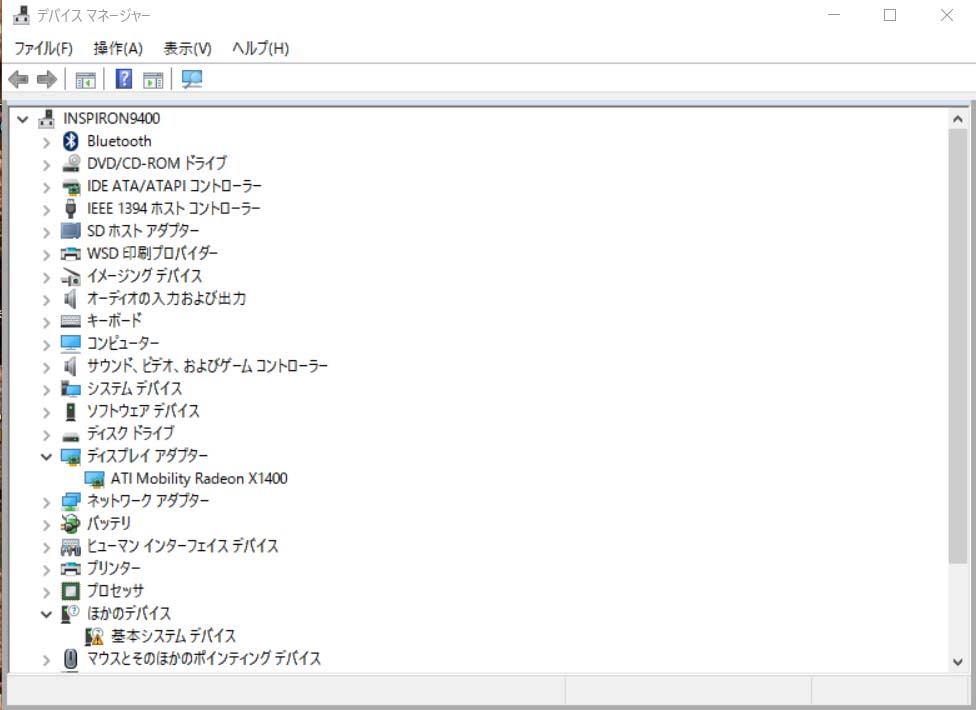Select the サウンド、ビデオ、およびゲーム コントローラー label
This screenshot has height=710, width=976.
click(x=207, y=366)
